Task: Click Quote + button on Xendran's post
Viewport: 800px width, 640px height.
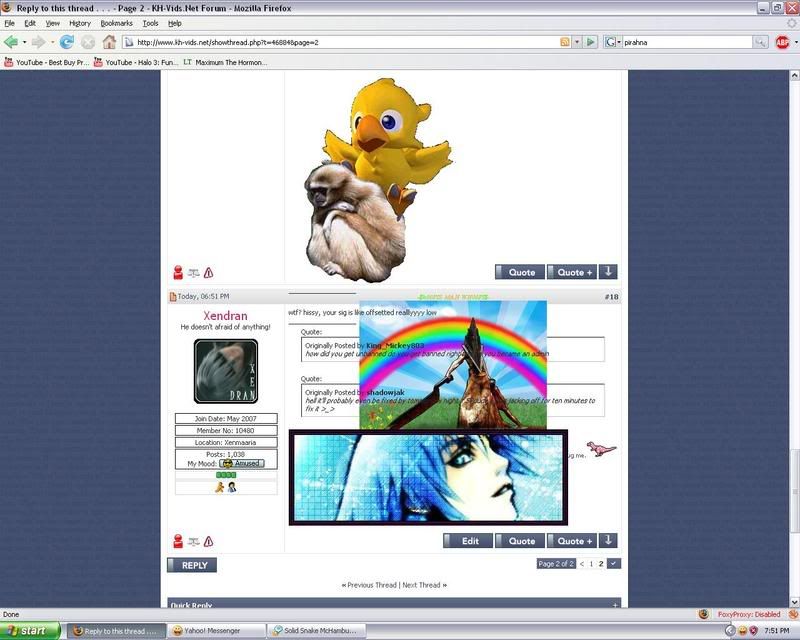Action: pyautogui.click(x=572, y=540)
